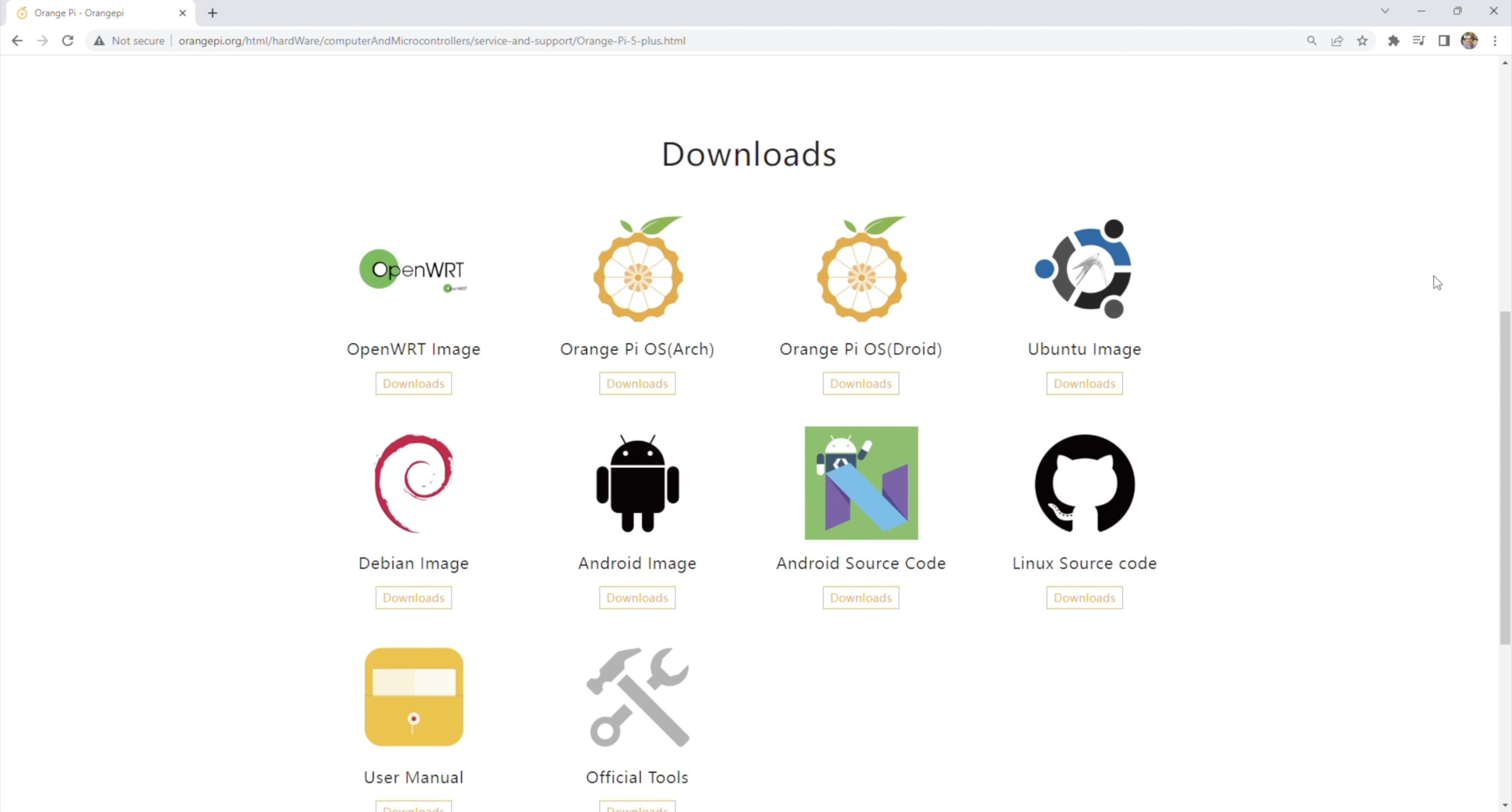The width and height of the screenshot is (1512, 812).
Task: Toggle the browser side panel
Action: pyautogui.click(x=1443, y=41)
